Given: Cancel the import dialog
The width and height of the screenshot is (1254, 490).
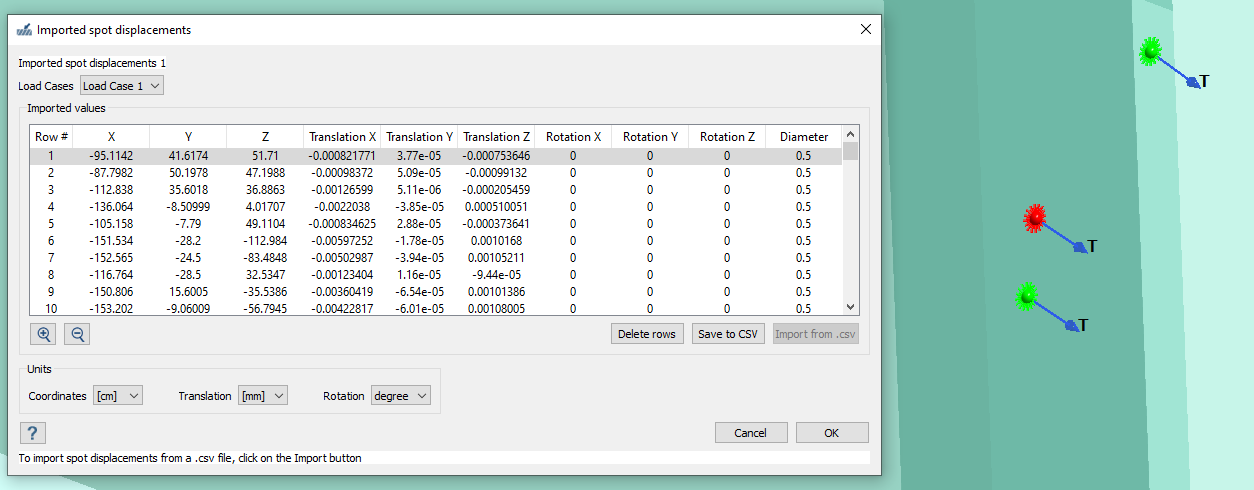Looking at the screenshot, I should (x=750, y=433).
